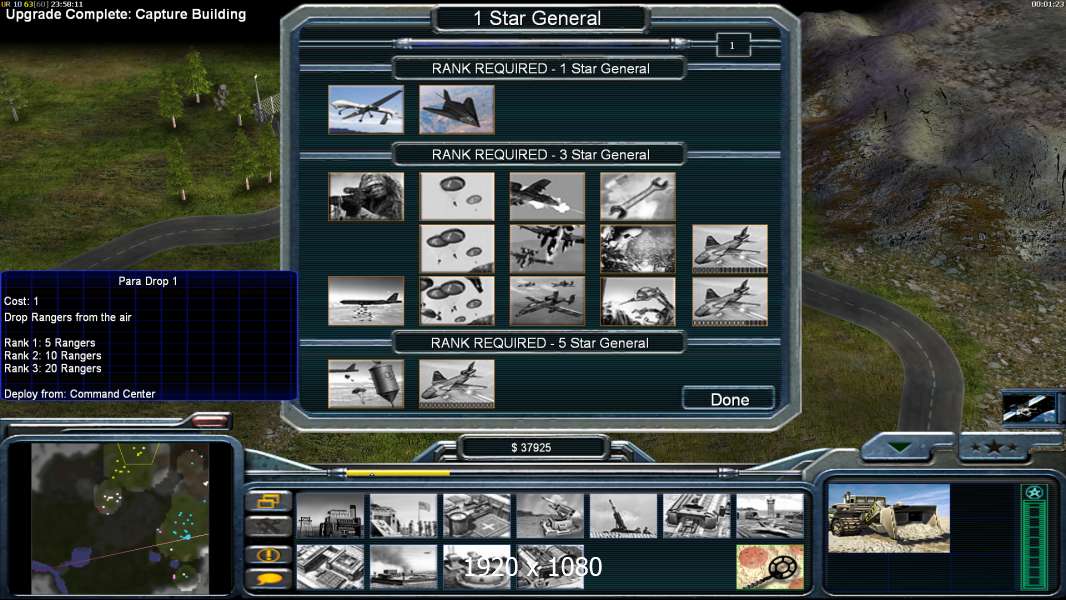Build the Patriot missile battery icon
The width and height of the screenshot is (1066, 600).
[550, 516]
